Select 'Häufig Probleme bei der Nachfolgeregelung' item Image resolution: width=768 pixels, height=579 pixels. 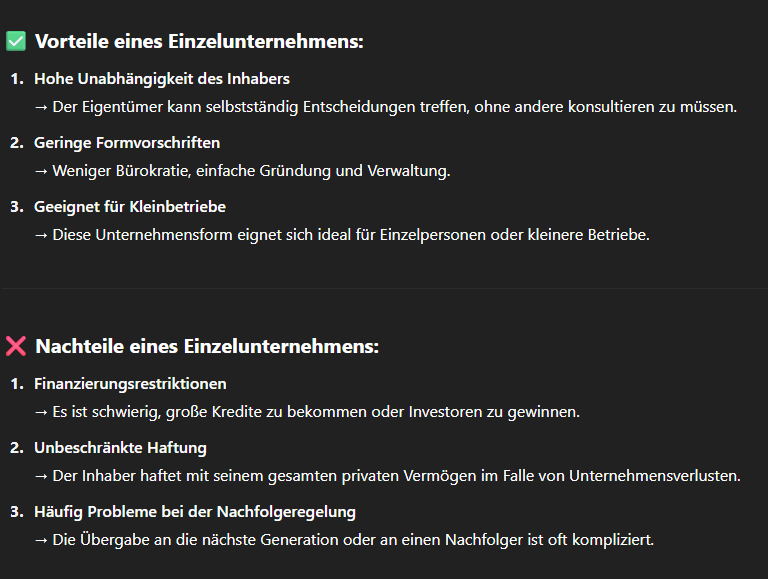pos(195,512)
